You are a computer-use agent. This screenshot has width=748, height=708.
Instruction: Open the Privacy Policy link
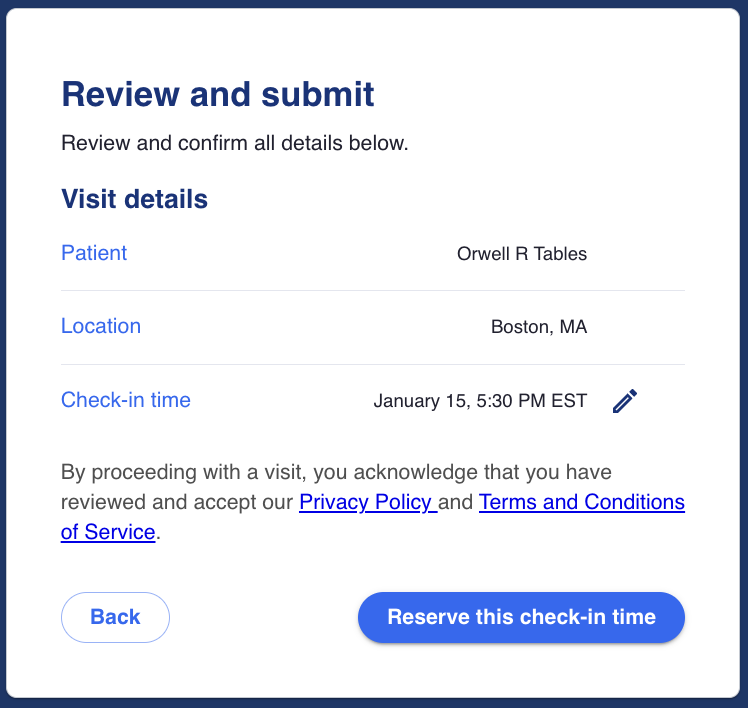(x=366, y=502)
